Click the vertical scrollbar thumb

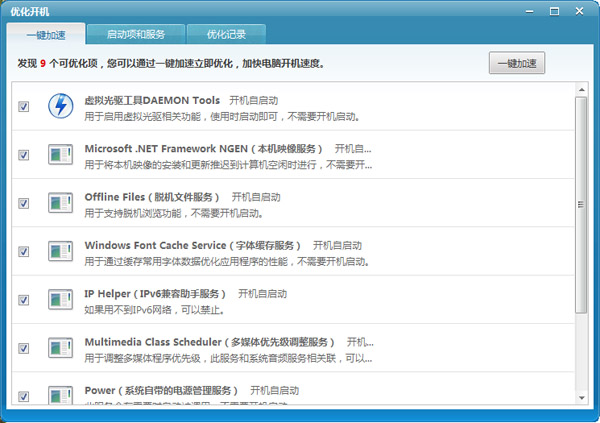pos(581,205)
